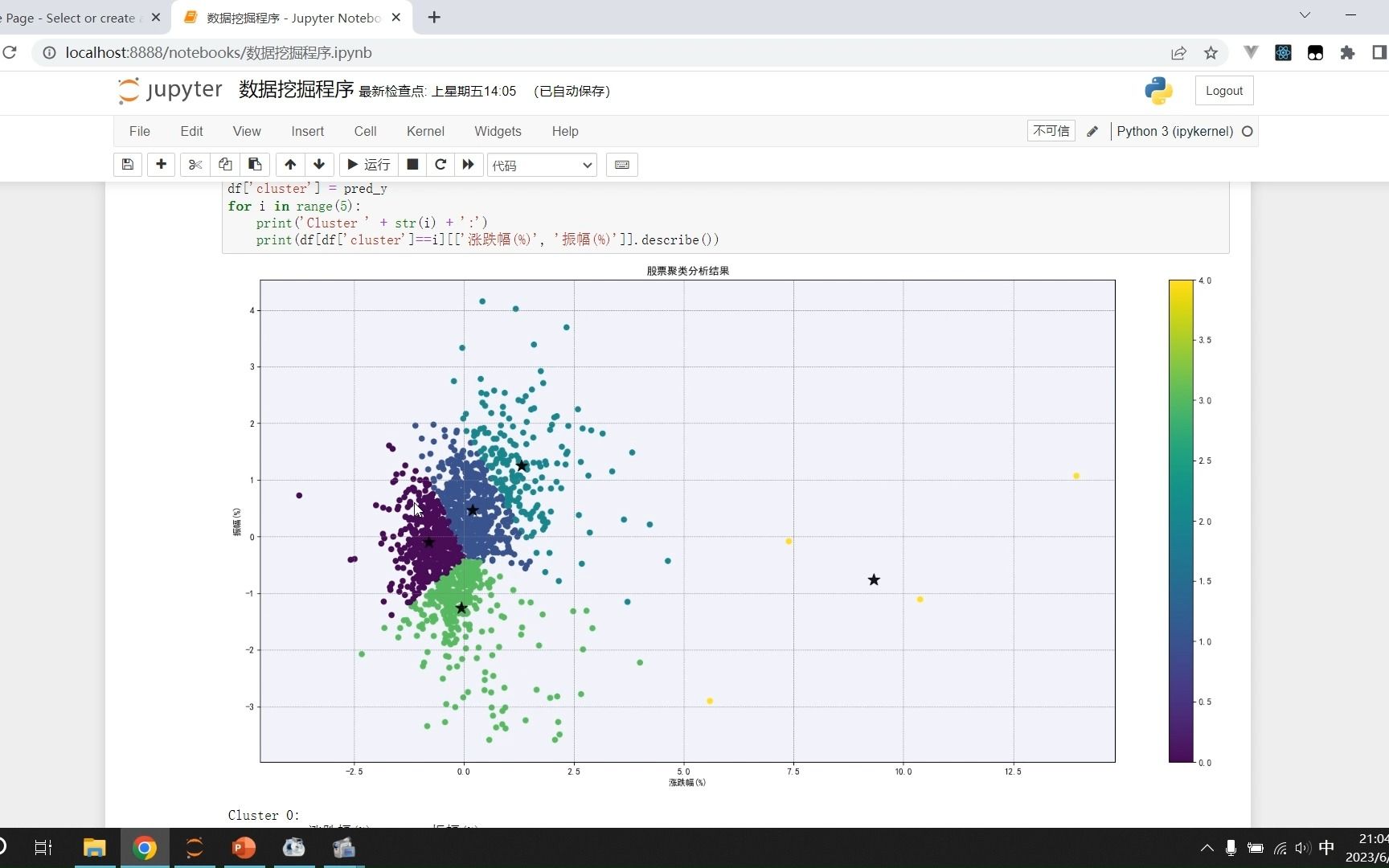Open the Cell menu
The image size is (1389, 868).
[366, 131]
